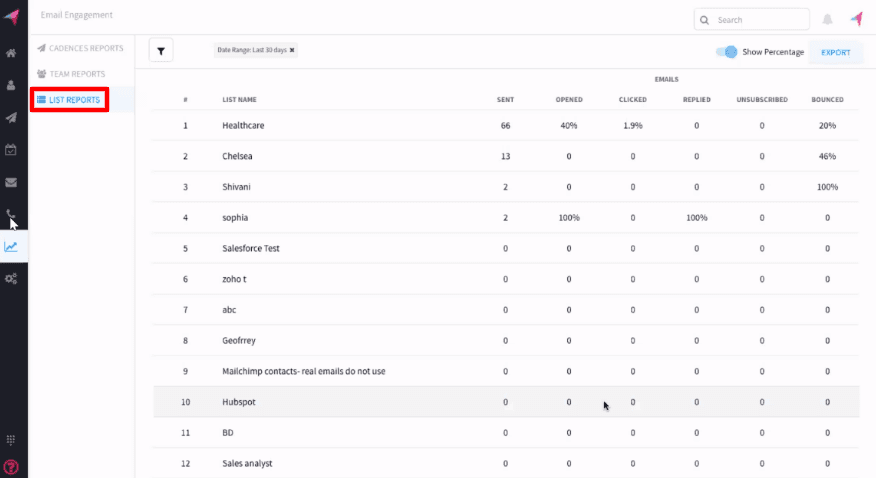
Task: Click Healthcare opened value 40%
Action: 569,126
